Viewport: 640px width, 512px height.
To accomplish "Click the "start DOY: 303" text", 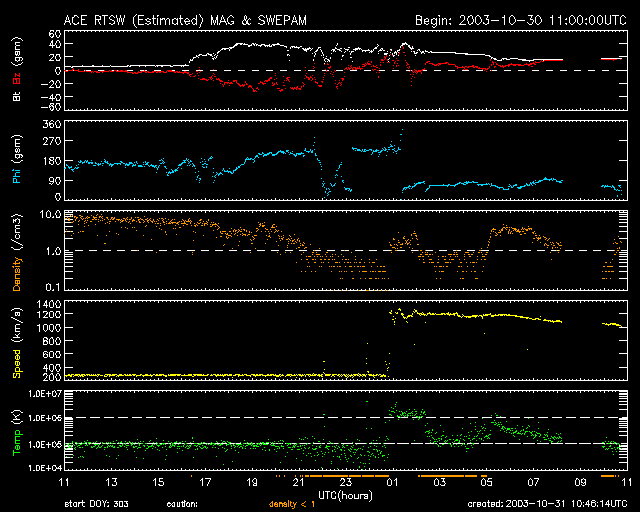I will pos(96,504).
